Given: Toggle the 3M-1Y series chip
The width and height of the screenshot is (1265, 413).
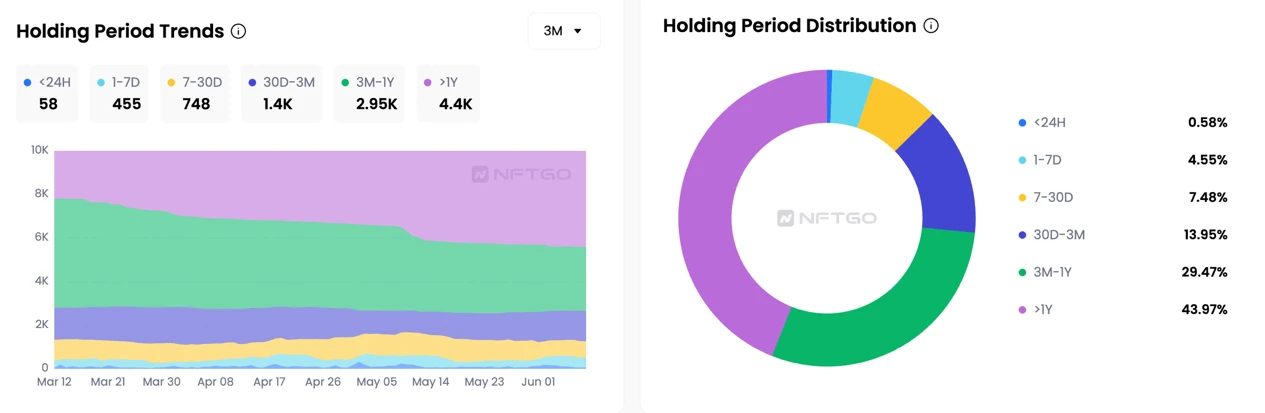Looking at the screenshot, I should click(369, 93).
